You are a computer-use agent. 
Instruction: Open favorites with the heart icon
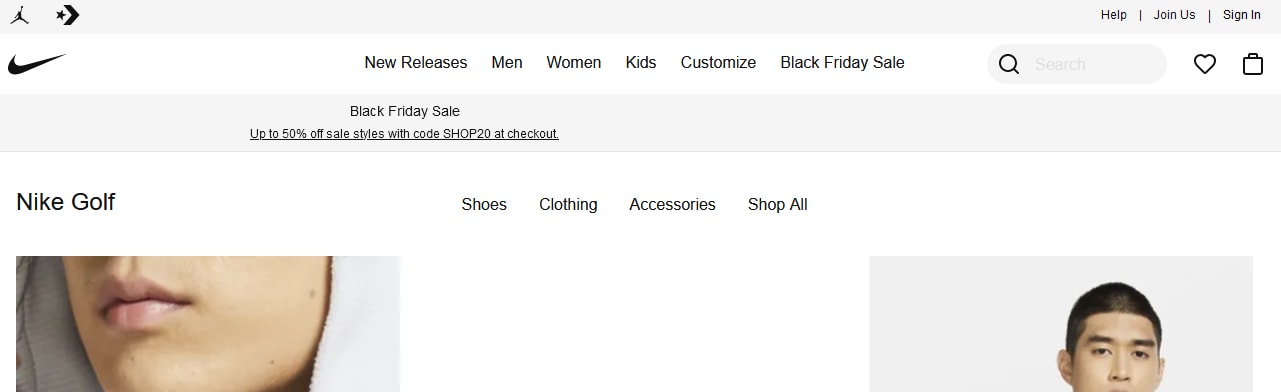click(x=1205, y=64)
